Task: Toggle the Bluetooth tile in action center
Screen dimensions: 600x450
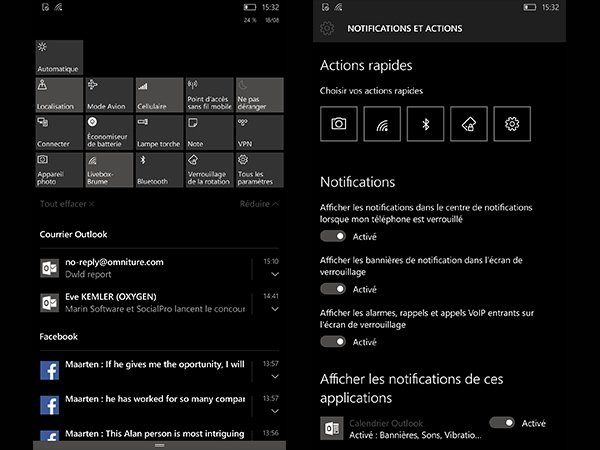Action: (x=160, y=170)
